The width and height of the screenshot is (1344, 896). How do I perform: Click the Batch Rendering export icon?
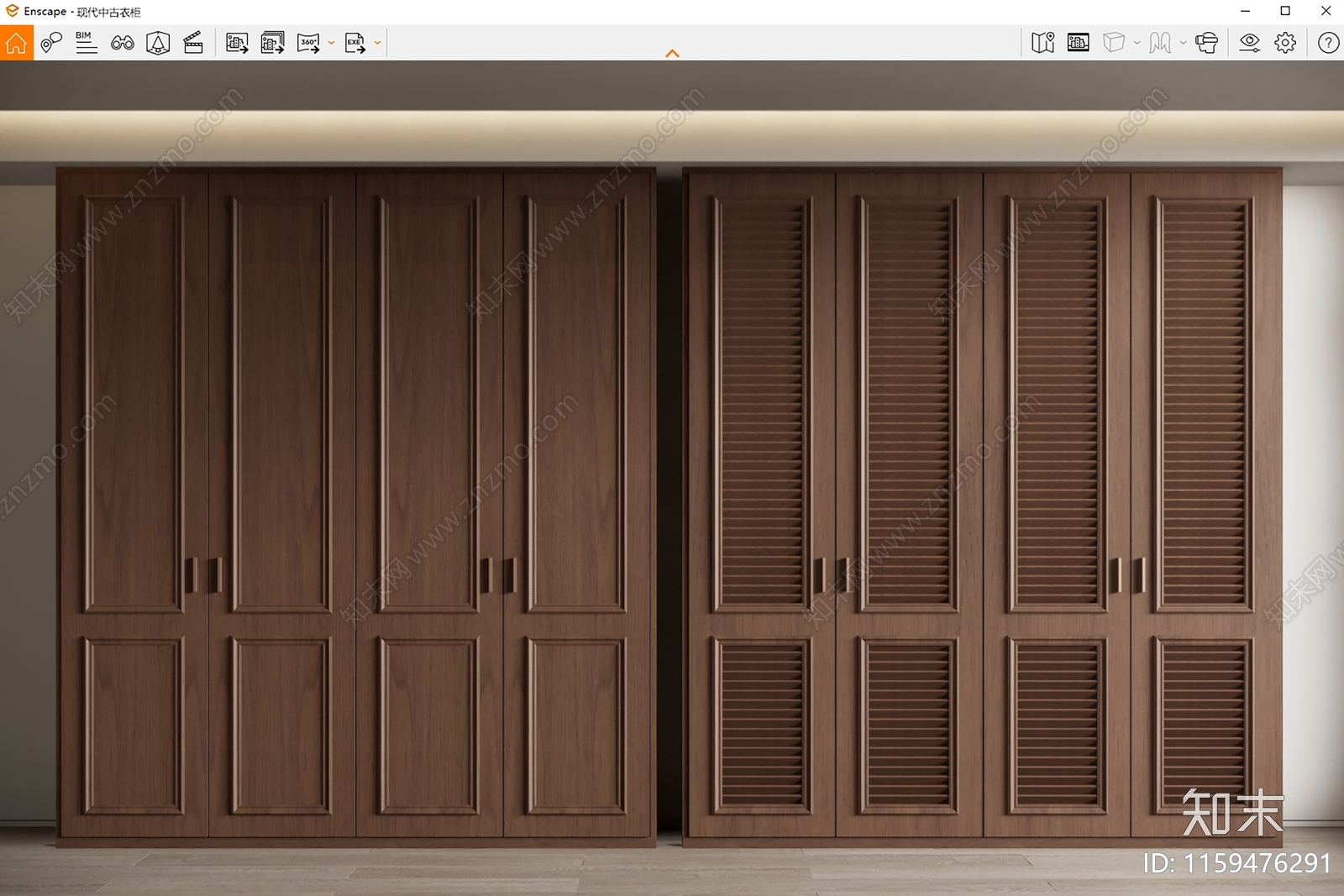pyautogui.click(x=272, y=43)
